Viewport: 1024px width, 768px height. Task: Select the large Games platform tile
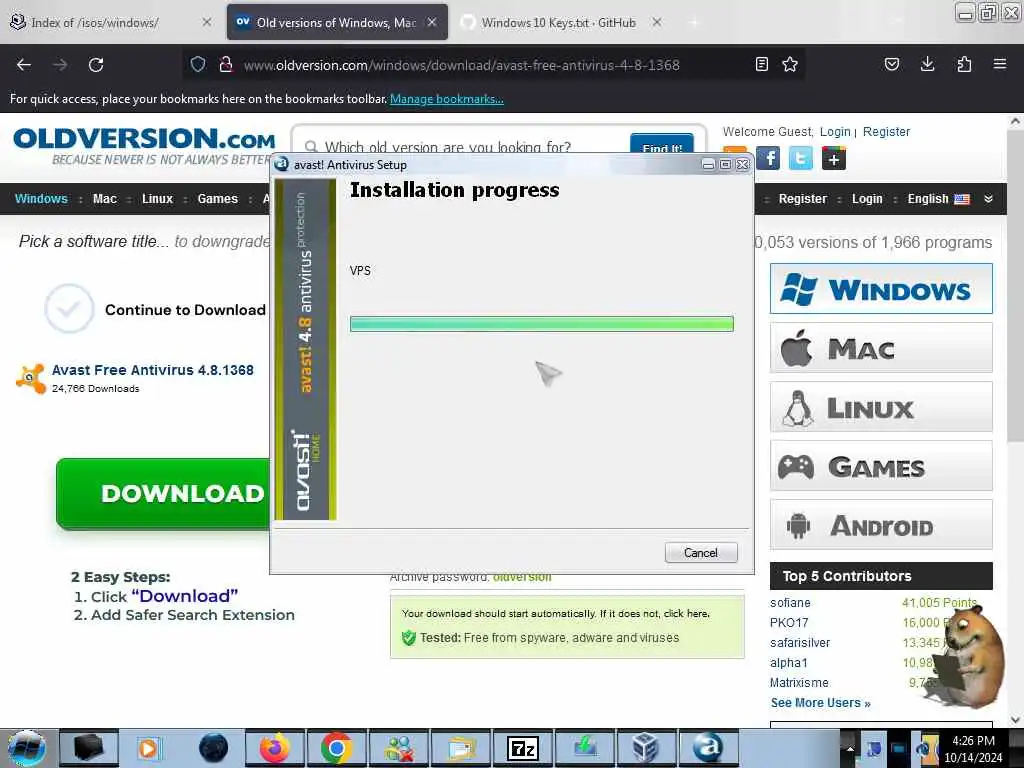point(881,466)
